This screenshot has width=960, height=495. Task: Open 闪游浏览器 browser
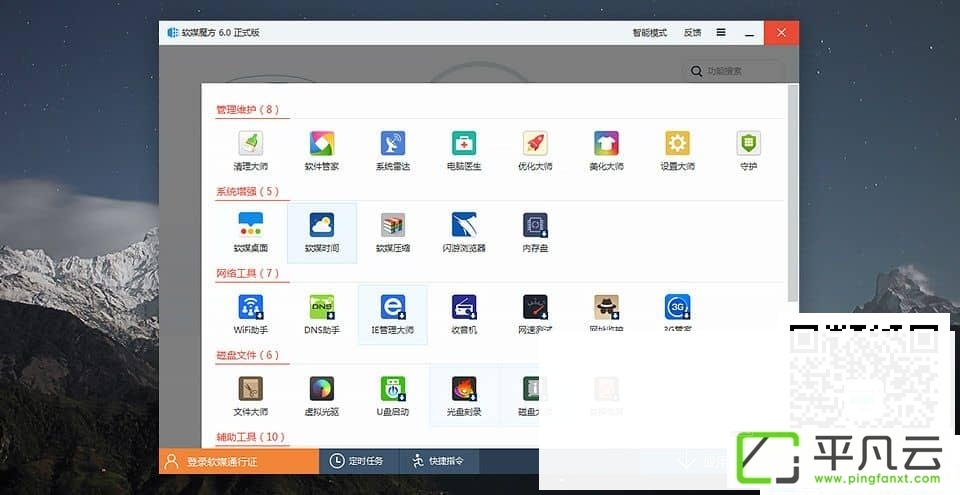pyautogui.click(x=463, y=233)
